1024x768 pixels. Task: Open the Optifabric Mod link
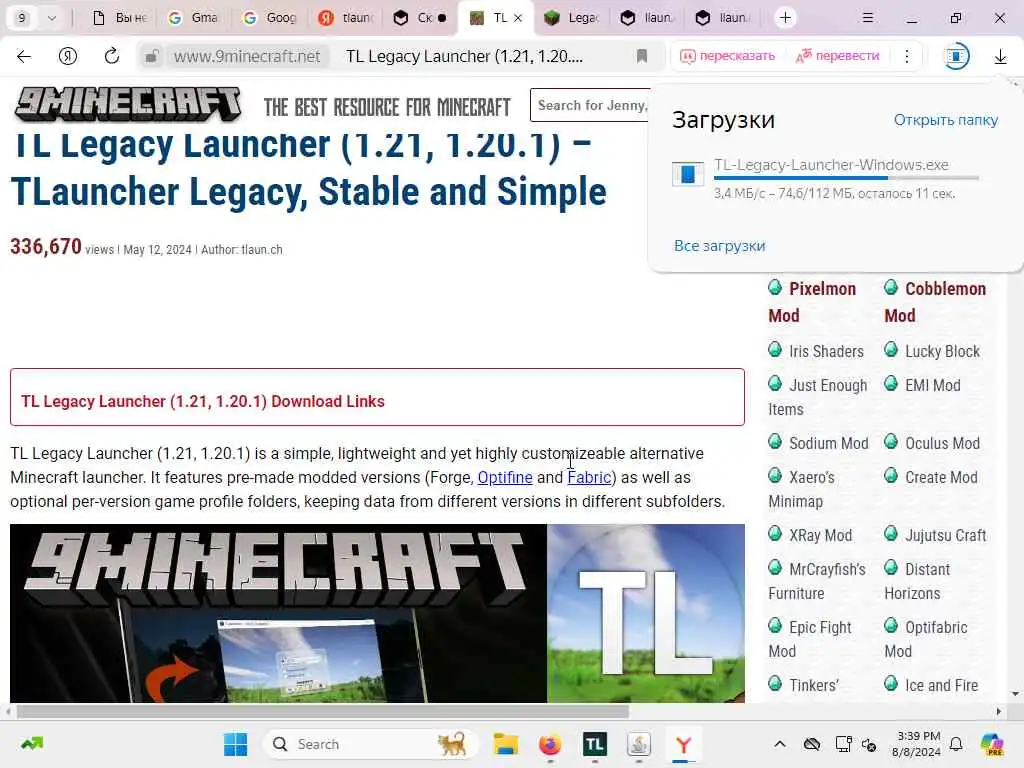tap(925, 639)
